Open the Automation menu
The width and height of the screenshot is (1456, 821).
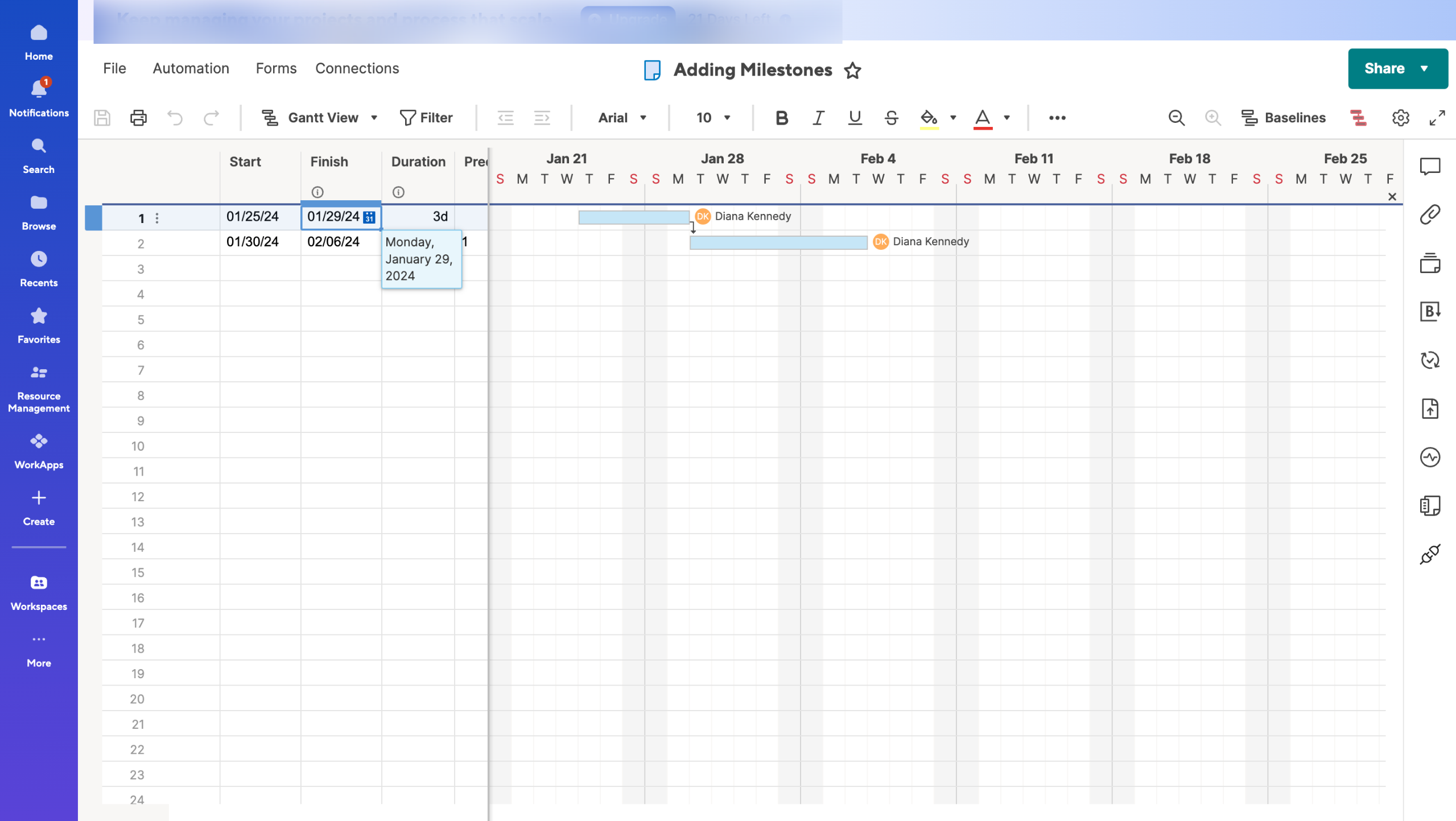191,68
